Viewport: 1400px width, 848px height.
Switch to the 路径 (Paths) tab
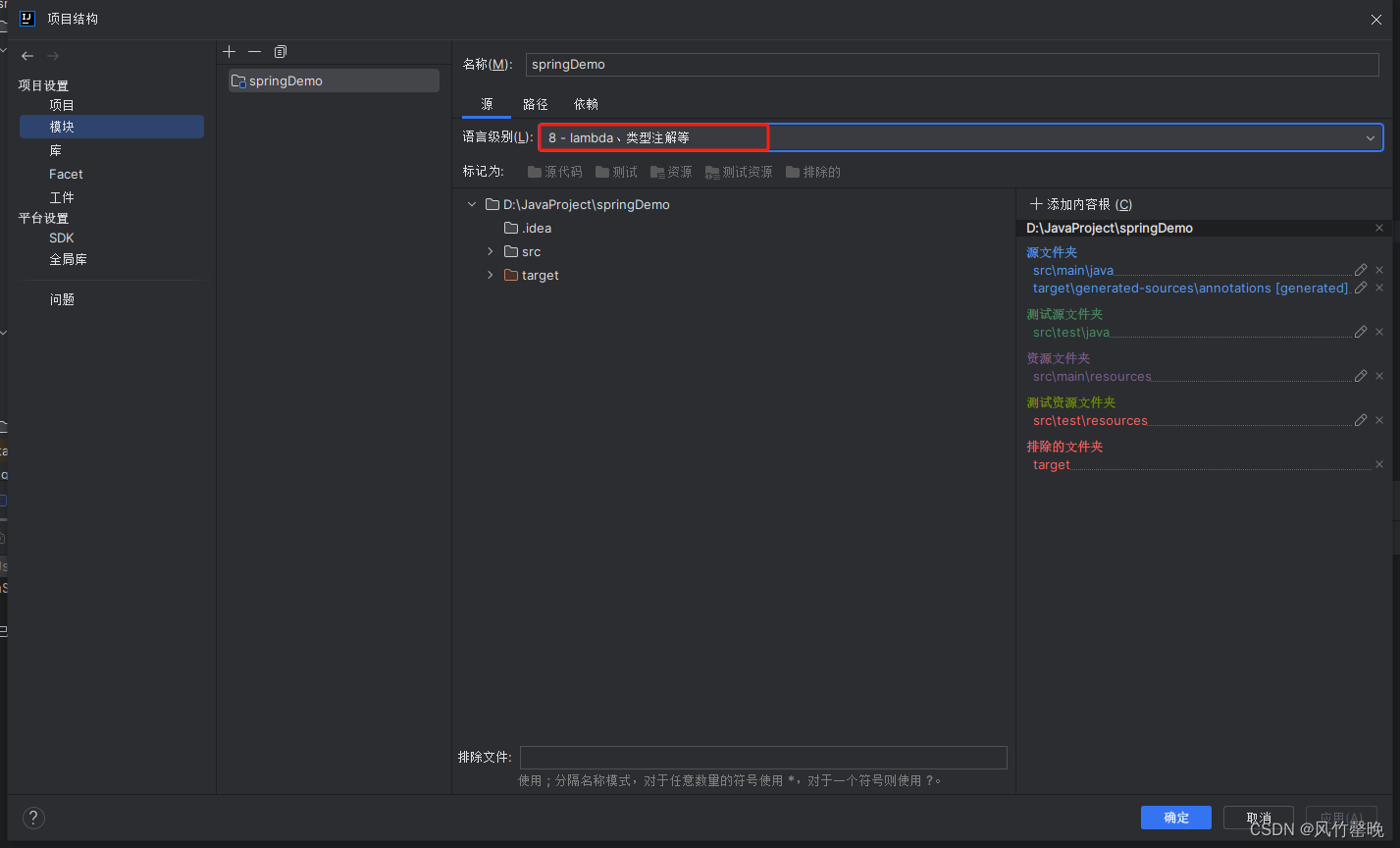tap(536, 104)
